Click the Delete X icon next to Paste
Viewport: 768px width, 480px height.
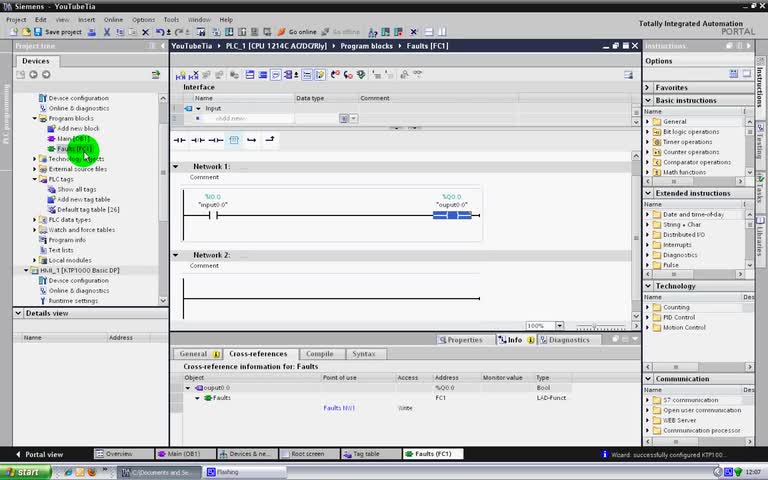145,32
